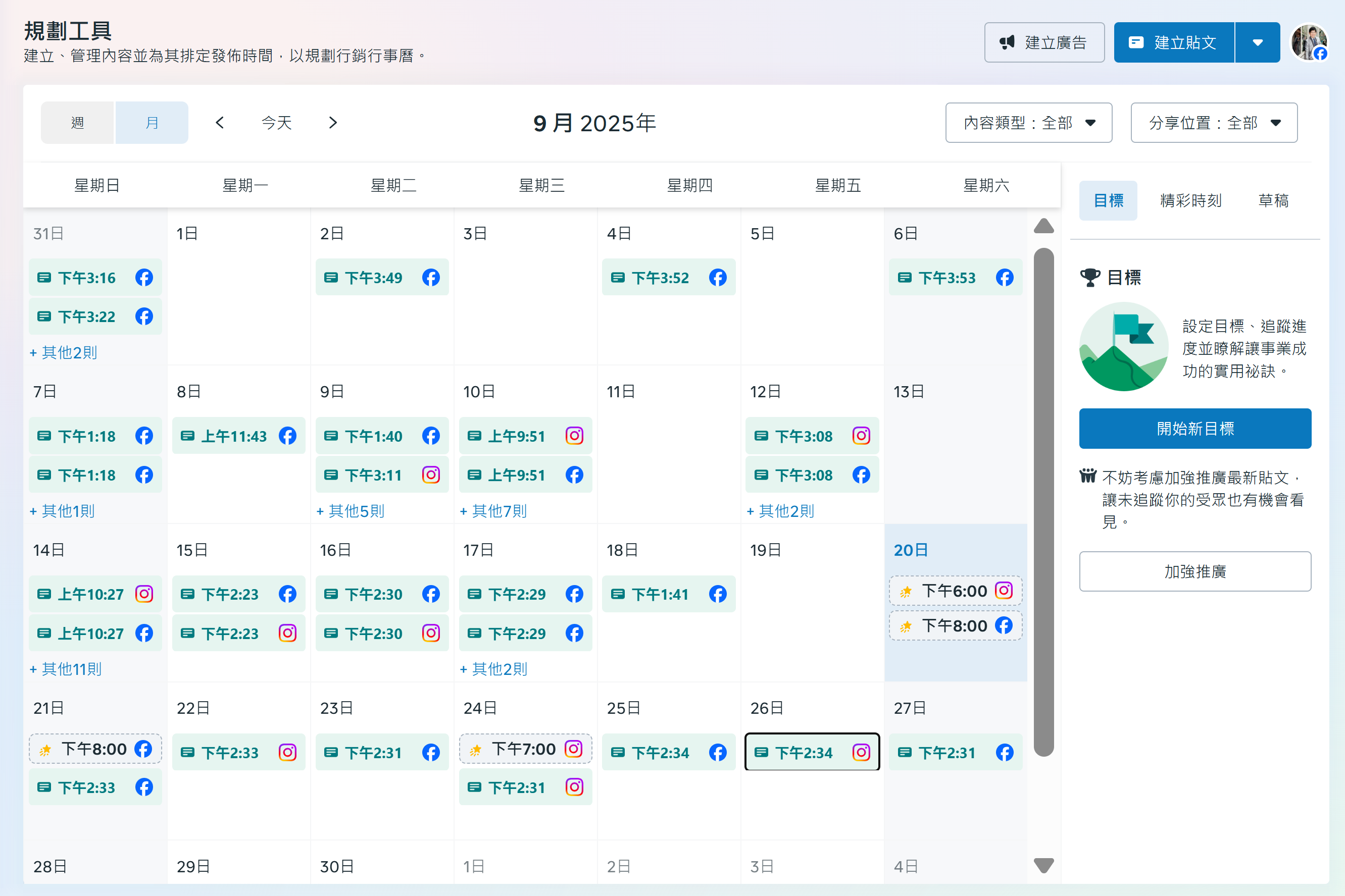The width and height of the screenshot is (1345, 896).
Task: Open 31日 下午3:16 Facebook post
Action: pos(95,277)
